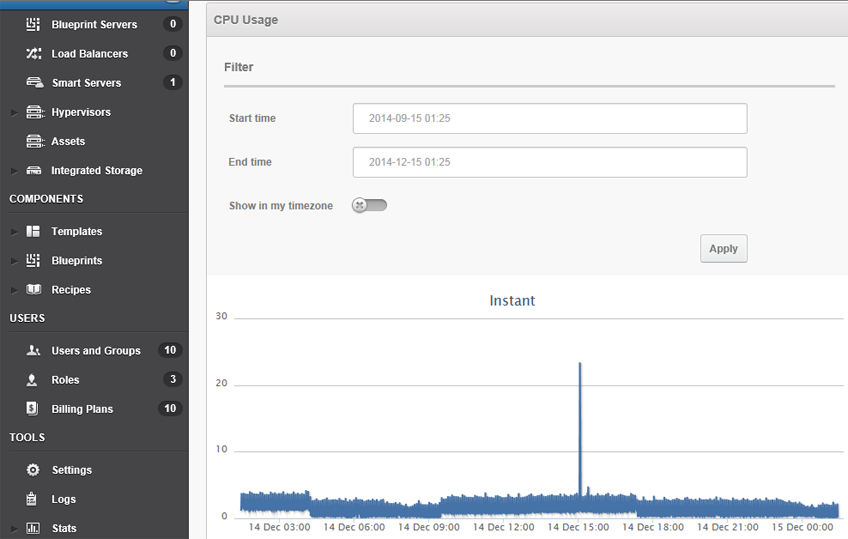Click the Apply filter button

tap(724, 249)
